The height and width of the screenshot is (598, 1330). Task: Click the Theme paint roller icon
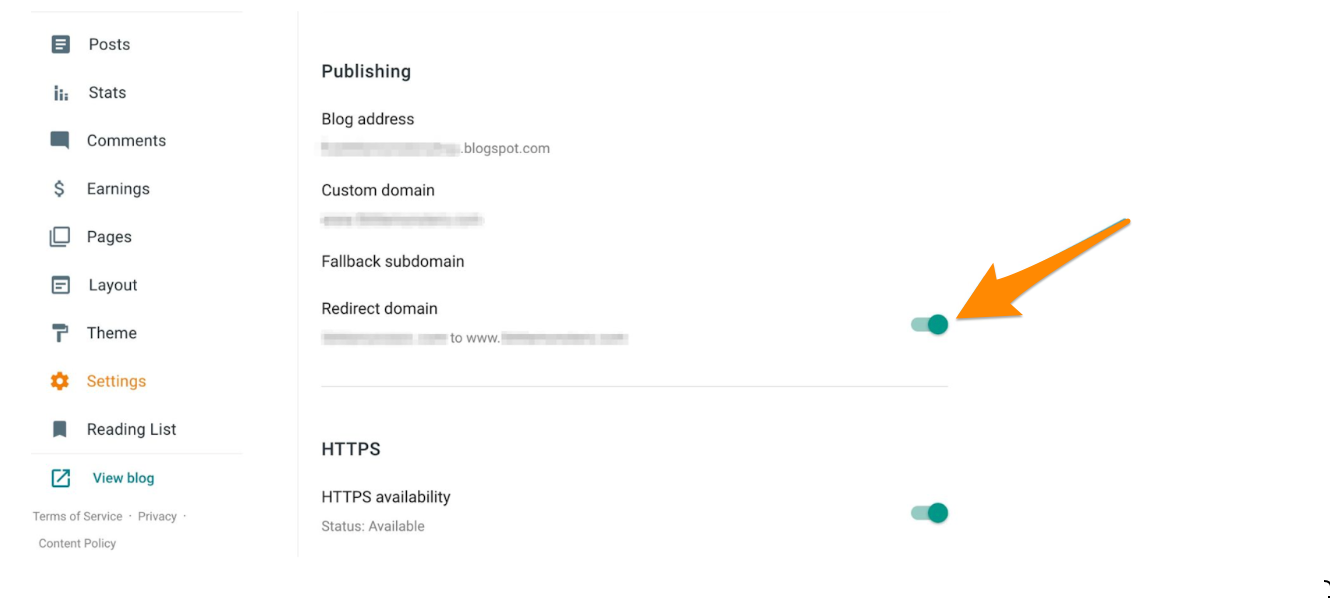pyautogui.click(x=60, y=333)
